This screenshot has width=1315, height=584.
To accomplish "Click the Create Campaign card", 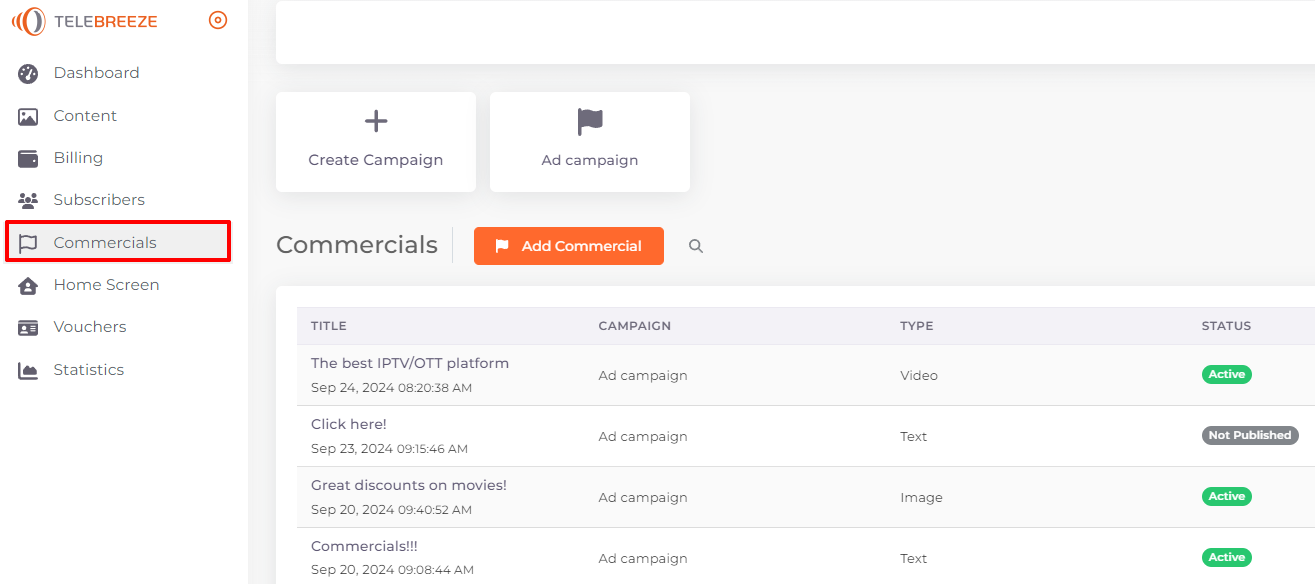I will pos(376,142).
